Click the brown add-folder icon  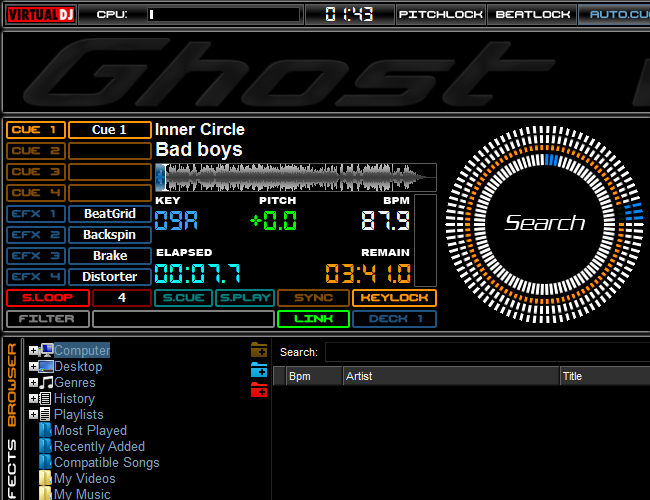pos(259,350)
